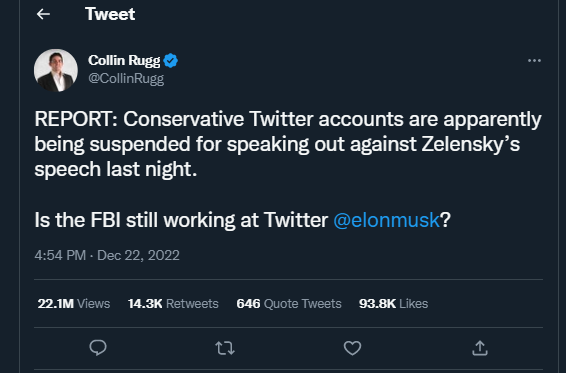Retweet using the arrows icon

click(x=225, y=348)
